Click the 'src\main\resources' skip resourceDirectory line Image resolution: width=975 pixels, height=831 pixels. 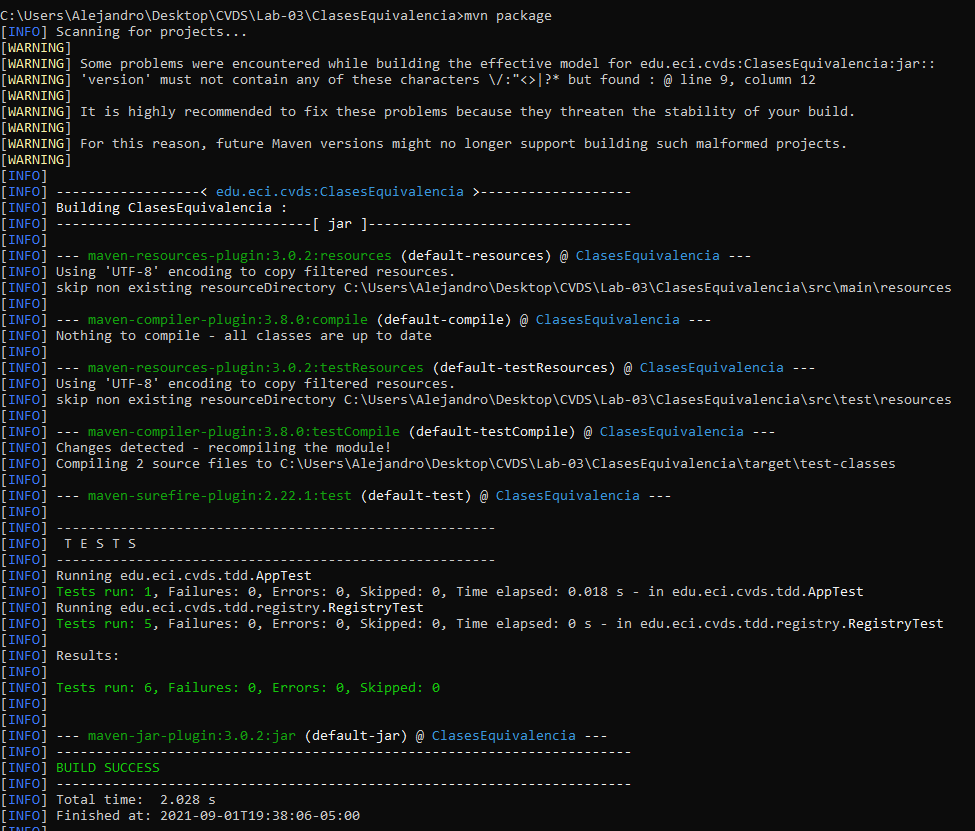pyautogui.click(x=504, y=287)
